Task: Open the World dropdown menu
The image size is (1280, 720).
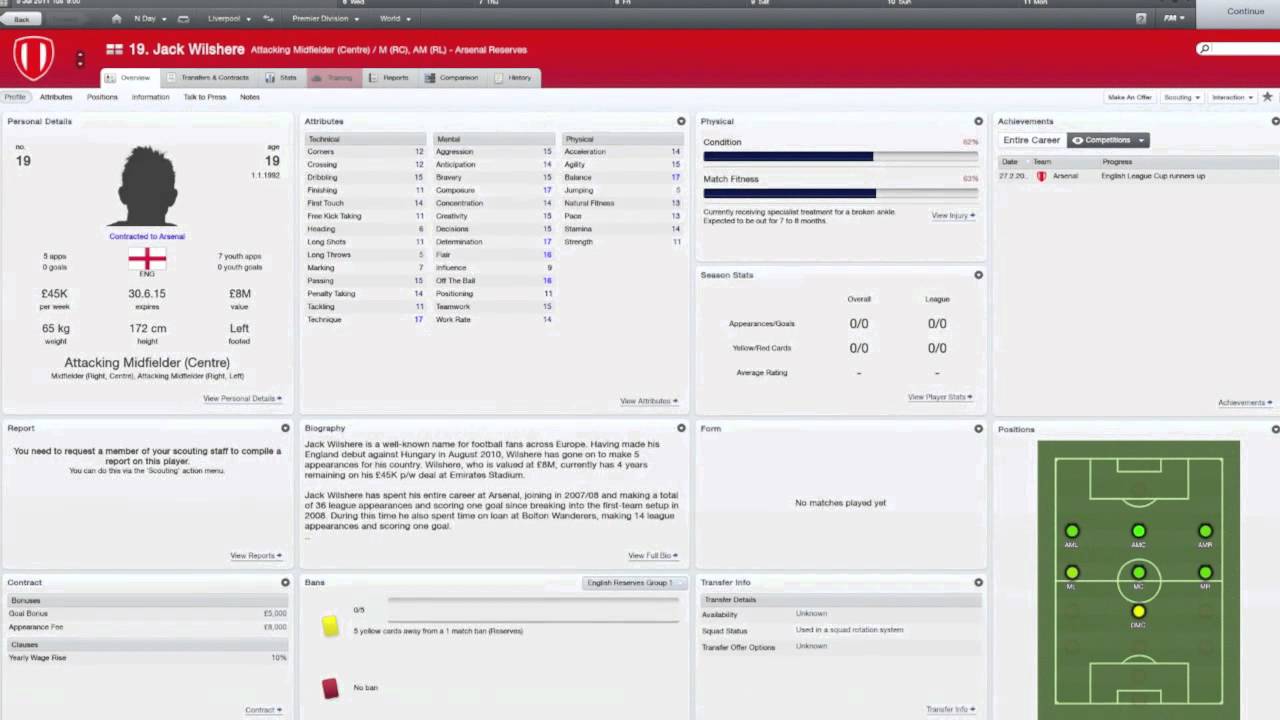Action: point(395,18)
